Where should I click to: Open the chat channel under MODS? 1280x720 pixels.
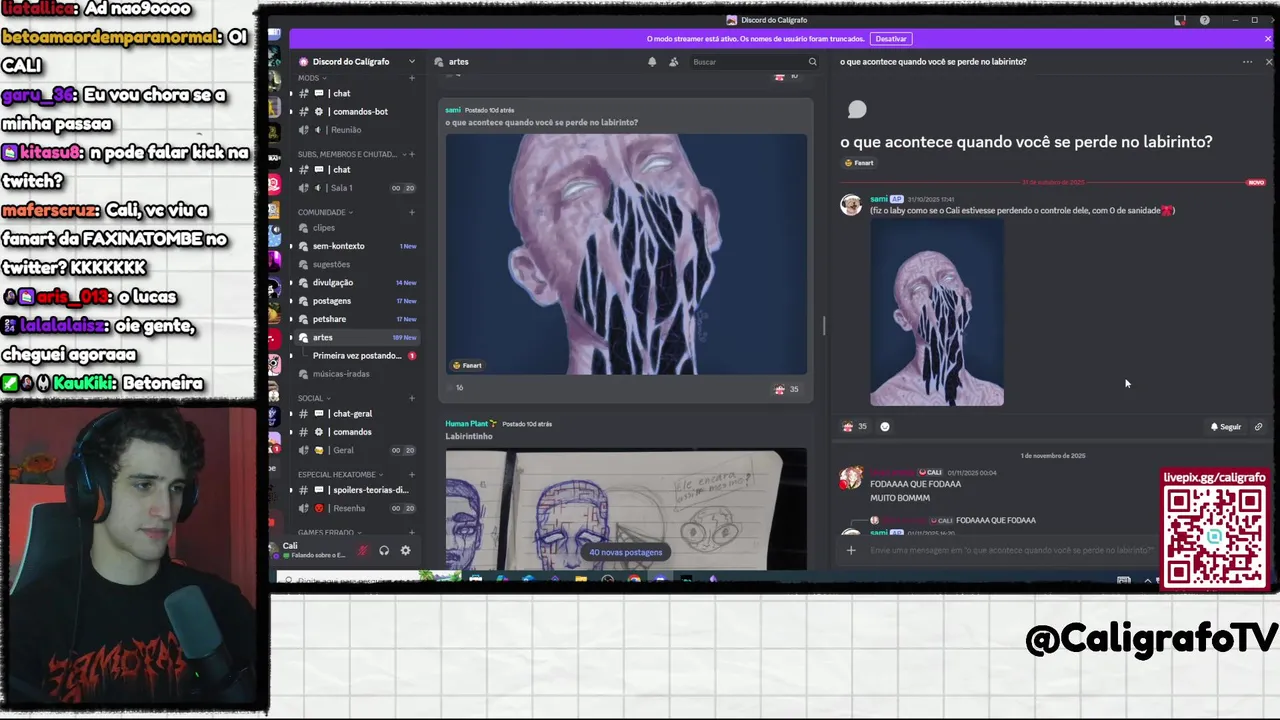[355, 93]
